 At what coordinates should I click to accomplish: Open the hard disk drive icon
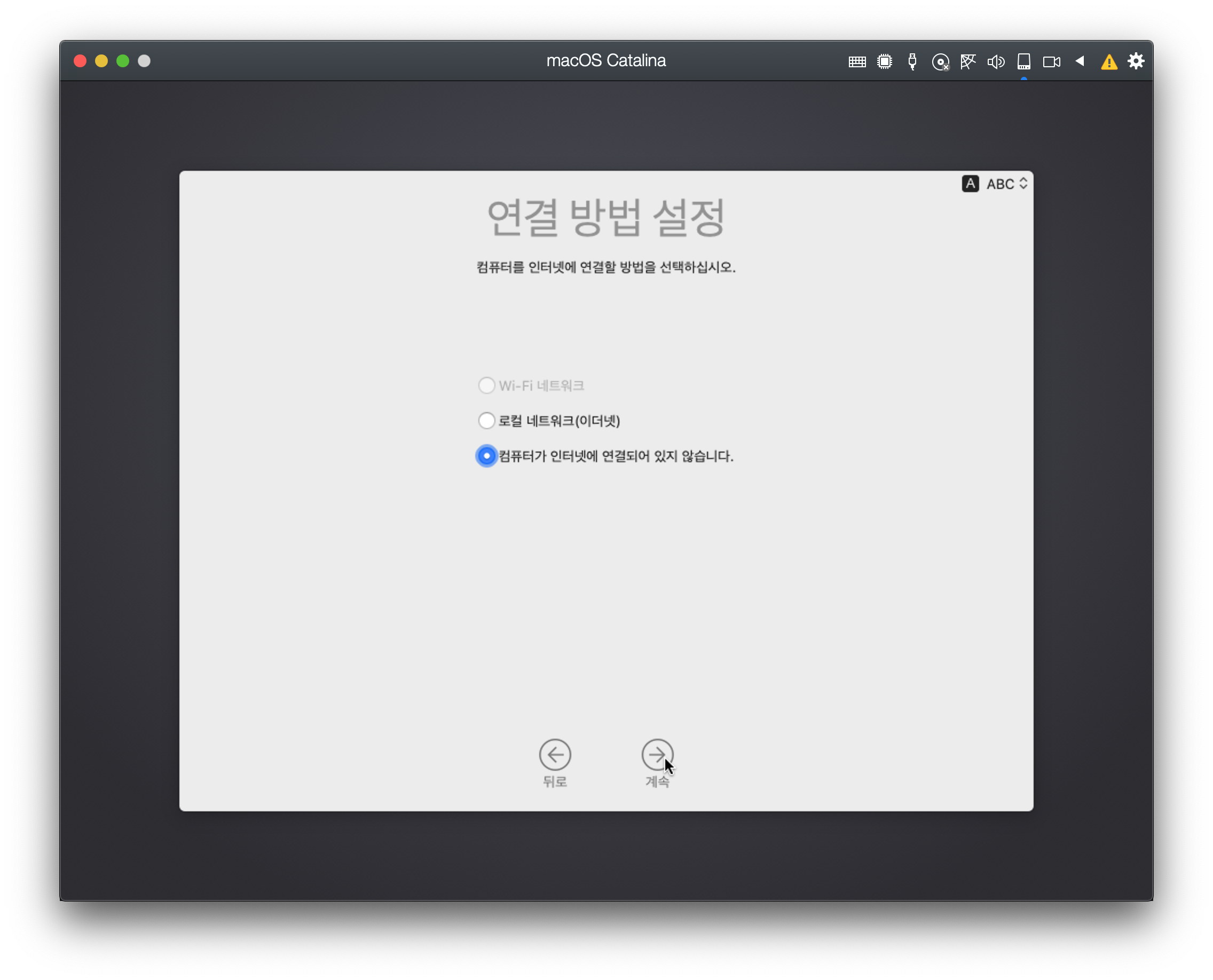point(1024,61)
